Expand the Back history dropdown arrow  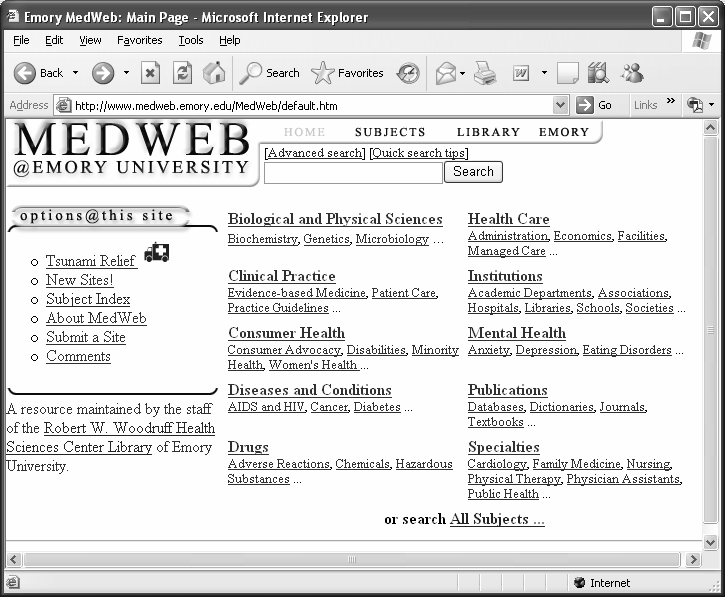(x=75, y=73)
